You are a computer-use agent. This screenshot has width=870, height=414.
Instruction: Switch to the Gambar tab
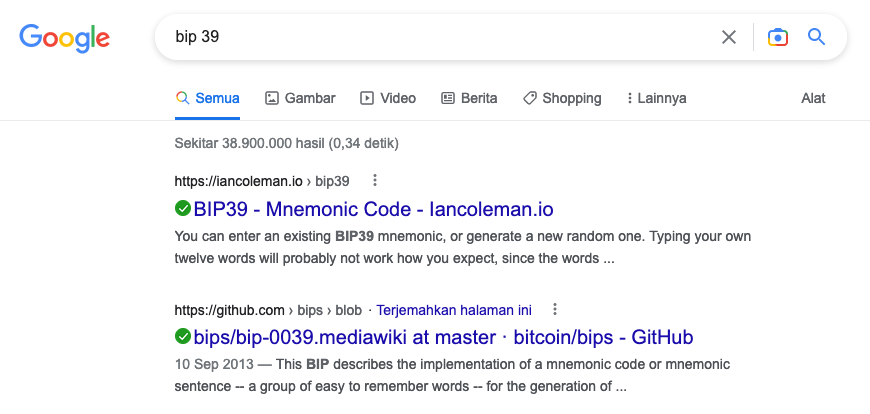tap(300, 98)
